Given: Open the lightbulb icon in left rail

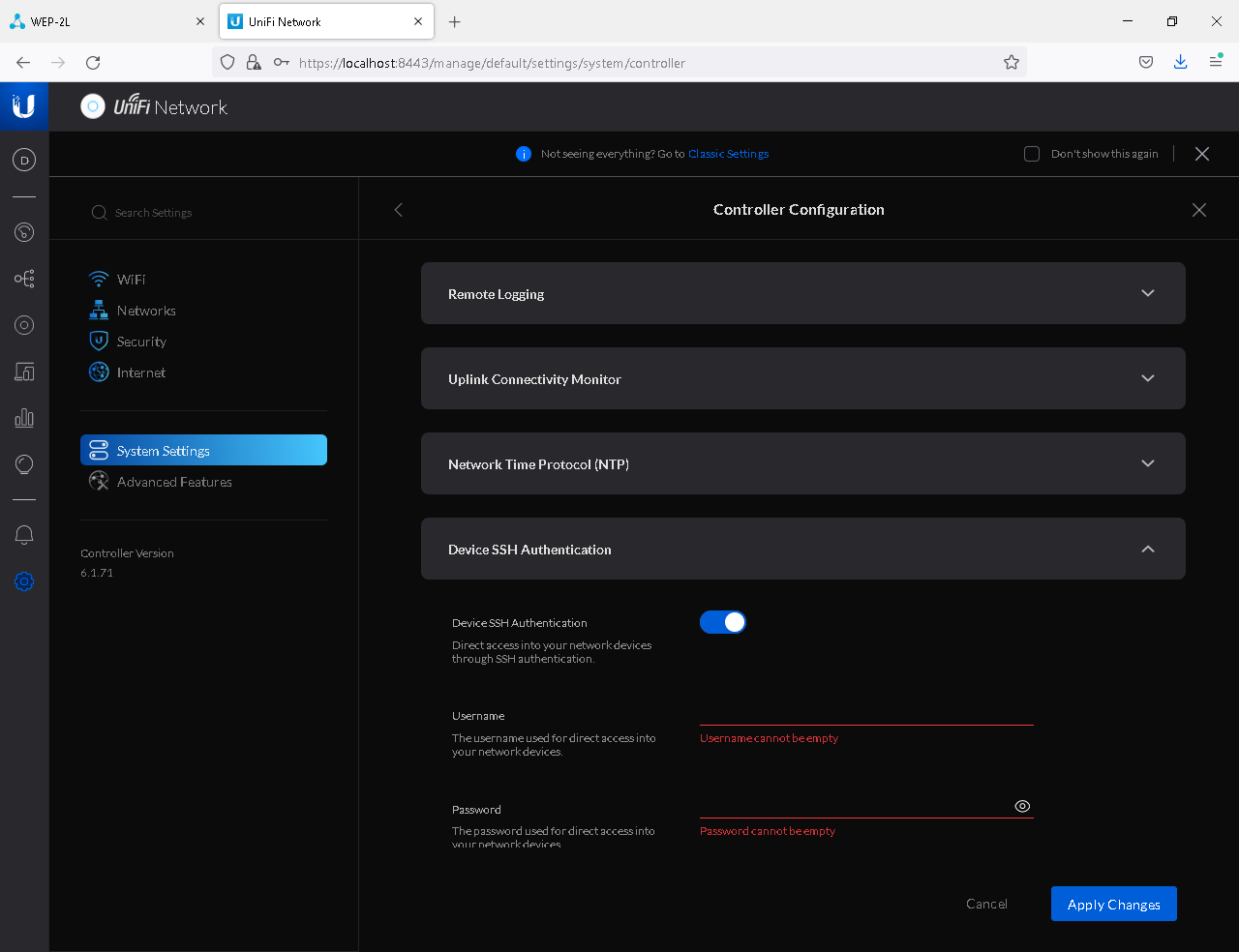Looking at the screenshot, I should click(x=24, y=464).
